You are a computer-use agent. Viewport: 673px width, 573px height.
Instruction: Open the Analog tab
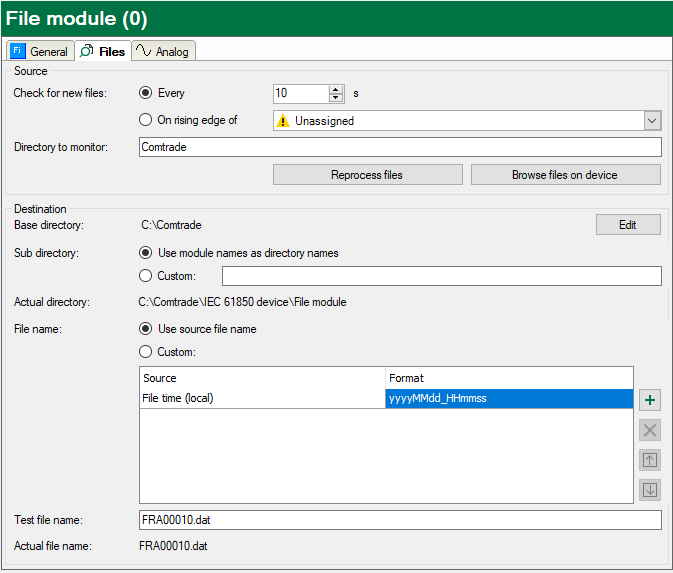163,51
